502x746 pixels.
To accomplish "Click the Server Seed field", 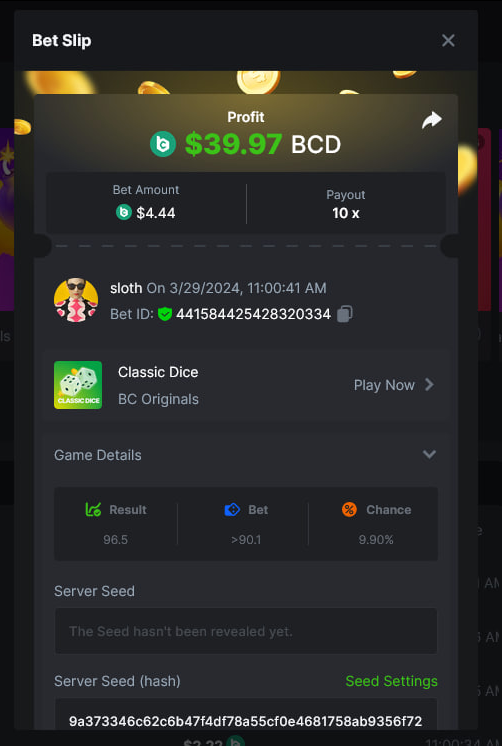I will click(246, 631).
